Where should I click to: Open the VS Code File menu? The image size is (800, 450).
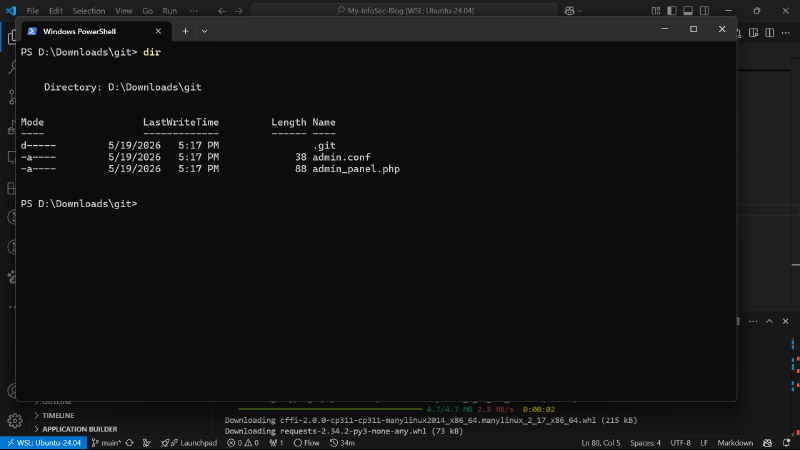33,11
